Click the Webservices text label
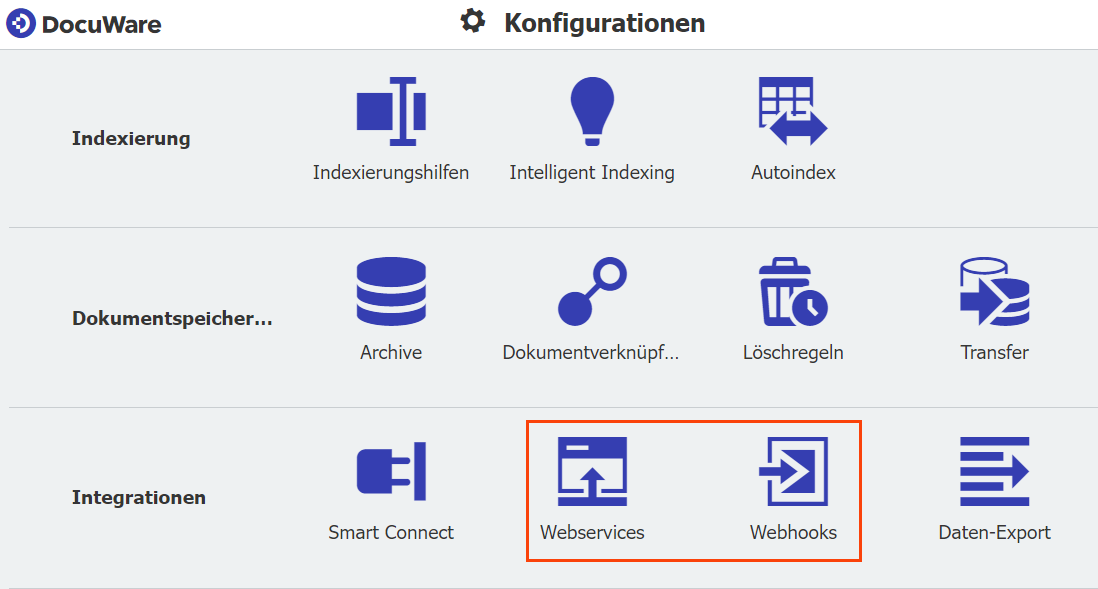This screenshot has width=1098, height=589. coord(592,532)
